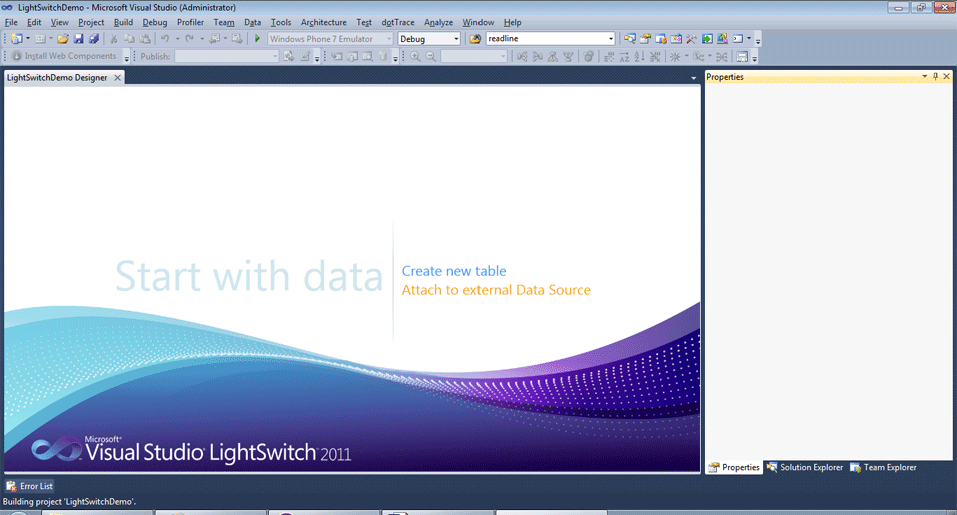The image size is (957, 515).
Task: Expand standard toolbar overflow options arrow
Action: tap(758, 40)
